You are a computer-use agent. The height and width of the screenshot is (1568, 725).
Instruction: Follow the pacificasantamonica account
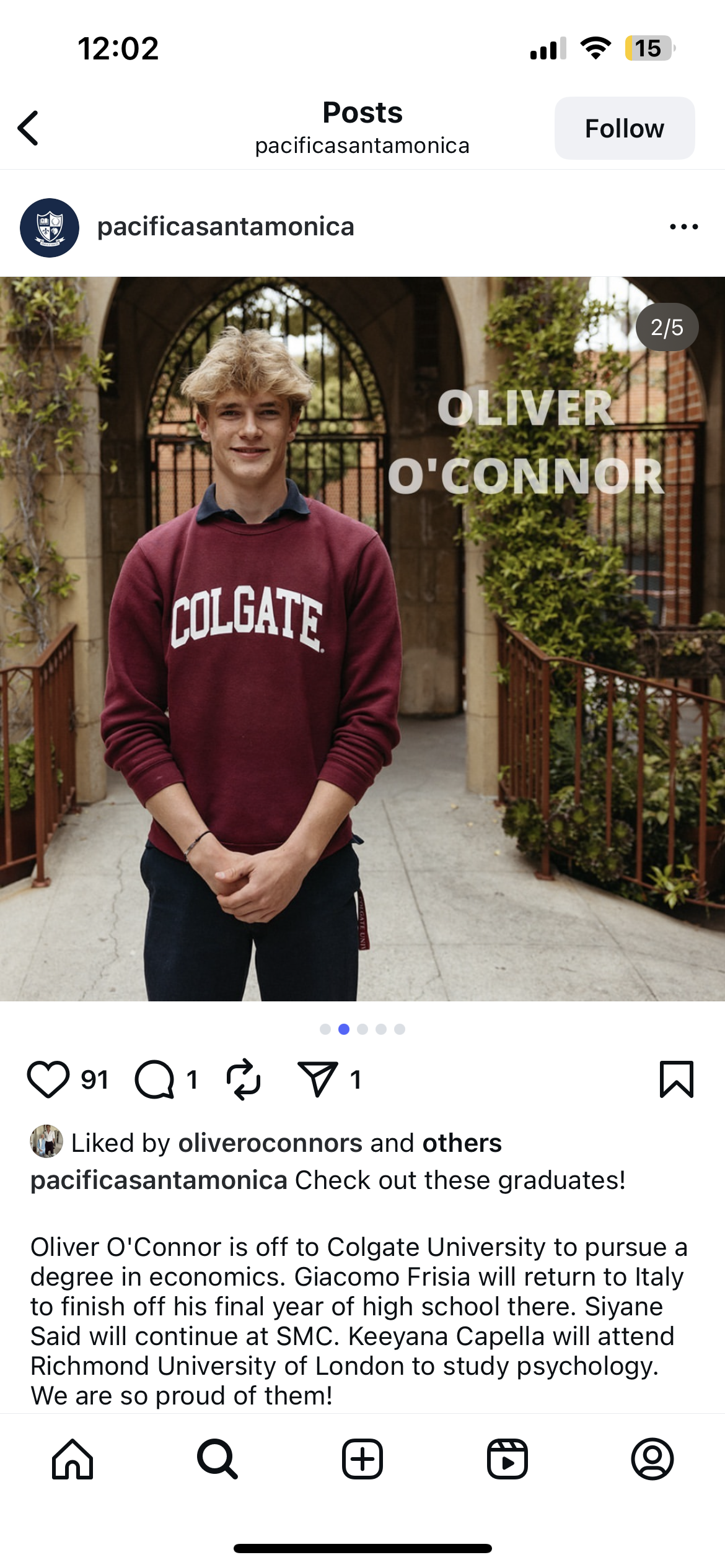[625, 128]
